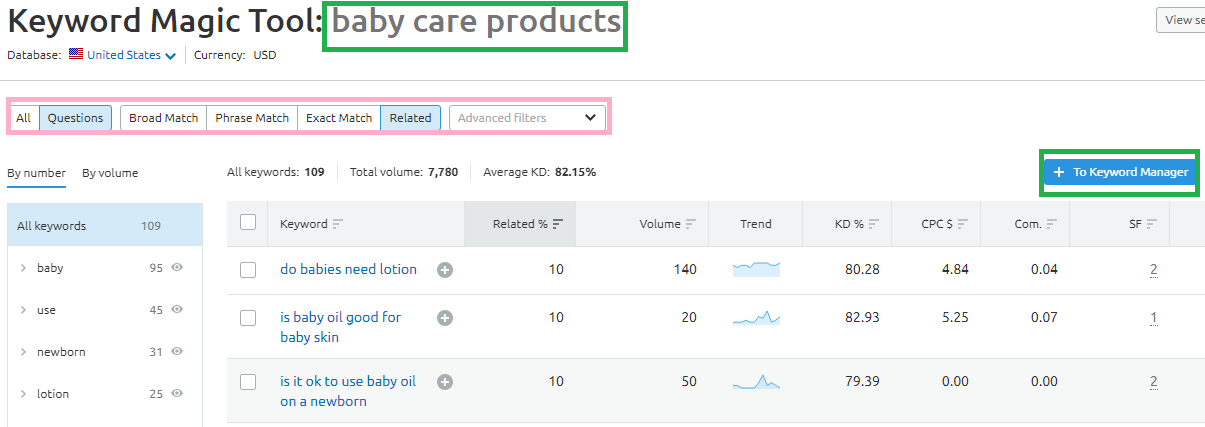Switch to the Broad Match tab
The height and width of the screenshot is (427, 1205).
click(x=164, y=118)
